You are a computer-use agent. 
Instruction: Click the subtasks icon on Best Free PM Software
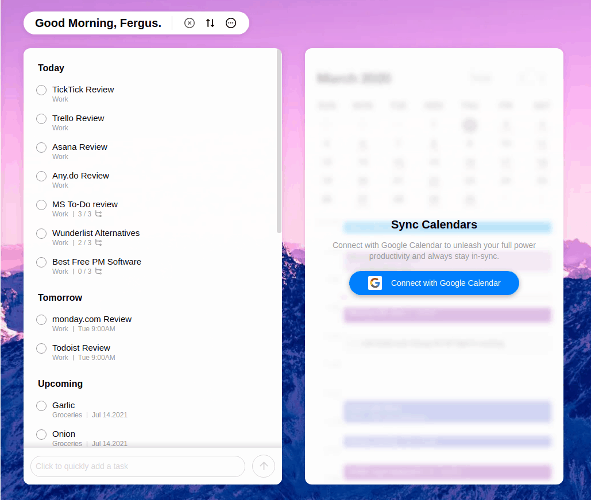pos(98,271)
